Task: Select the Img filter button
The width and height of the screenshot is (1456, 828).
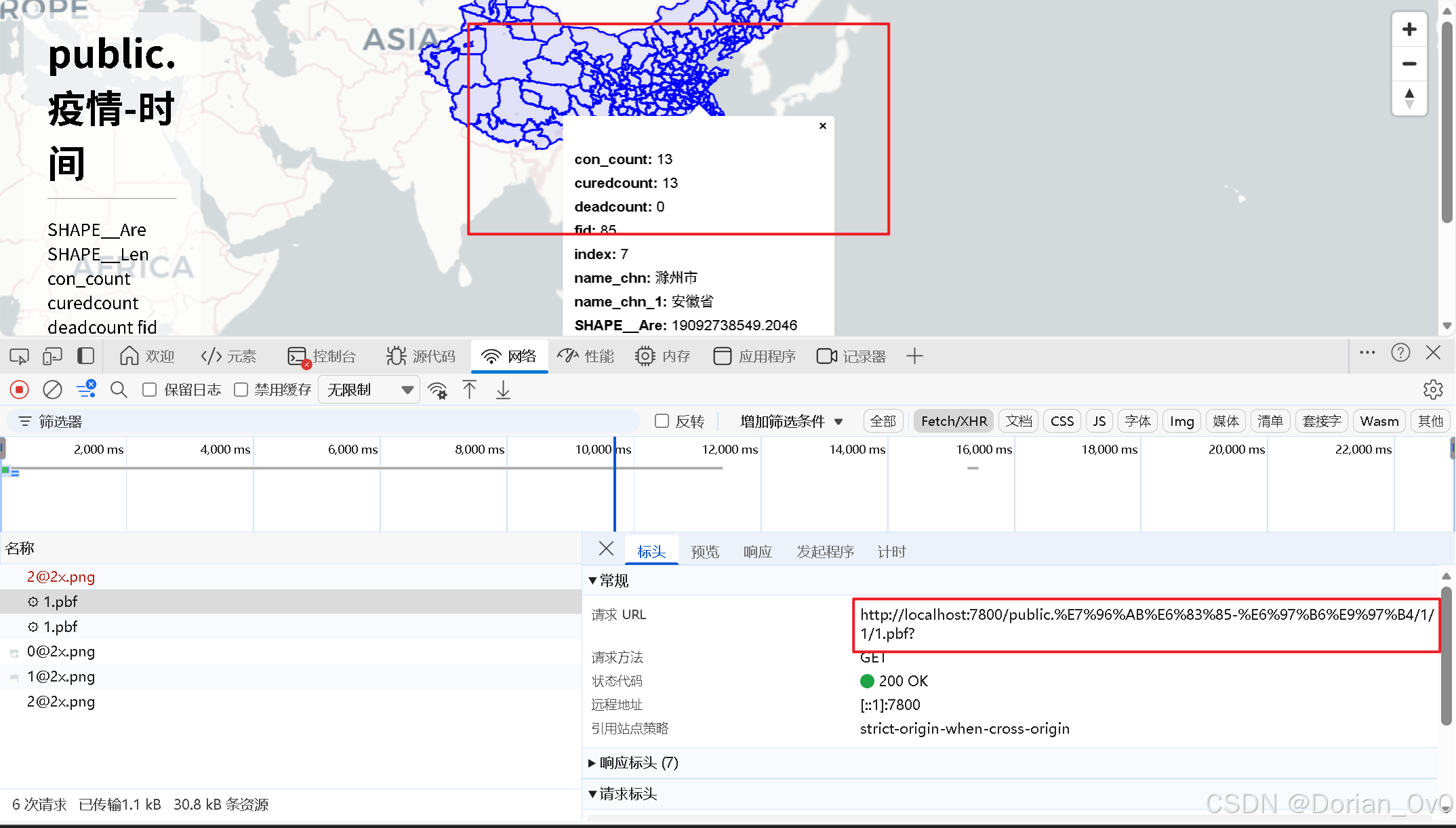Action: coord(1181,421)
